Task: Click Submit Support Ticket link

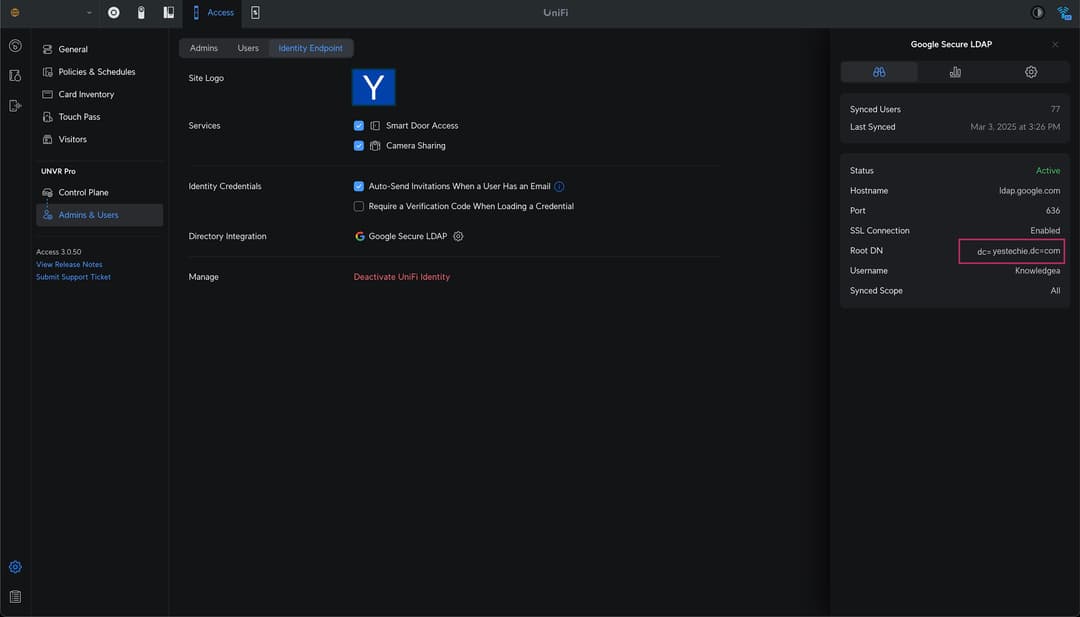Action: tap(73, 277)
